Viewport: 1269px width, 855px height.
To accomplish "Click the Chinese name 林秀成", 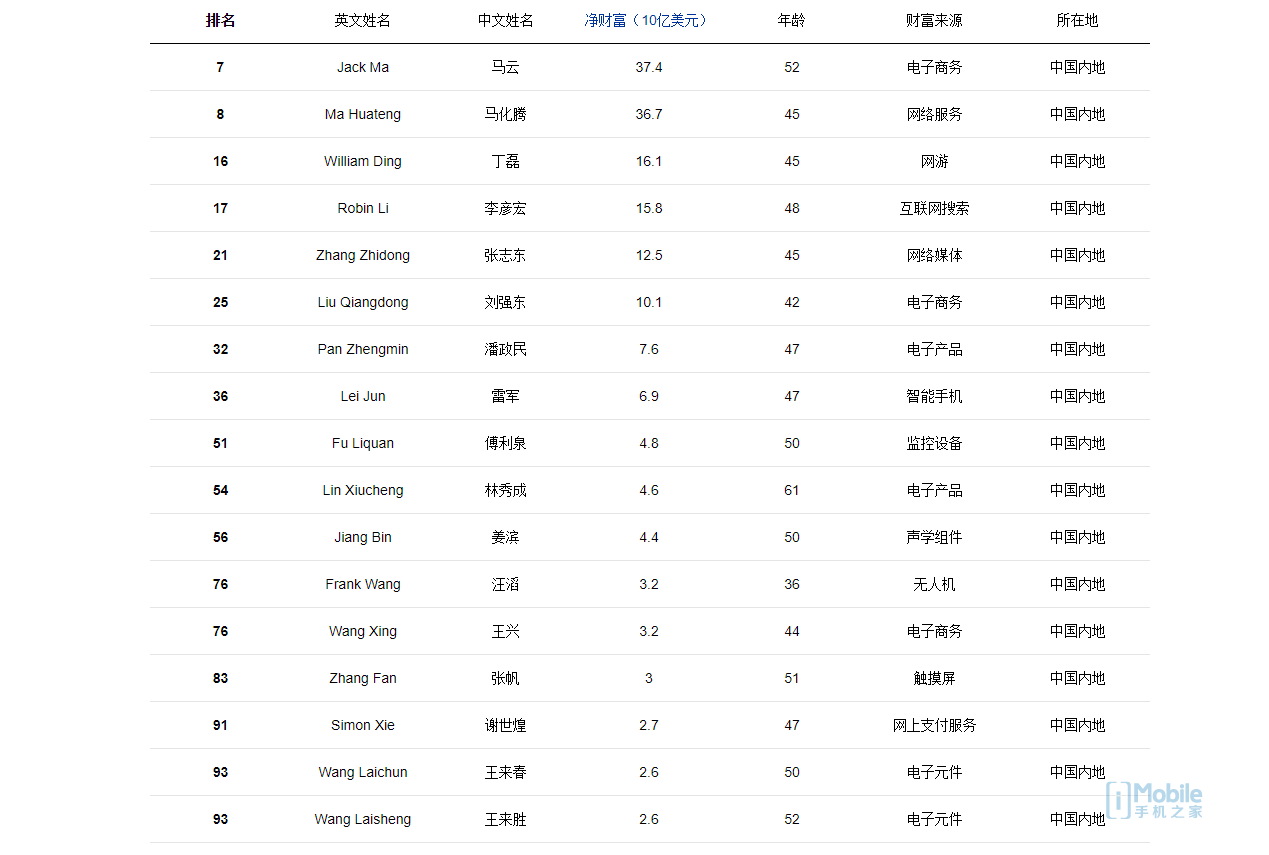I will (506, 490).
